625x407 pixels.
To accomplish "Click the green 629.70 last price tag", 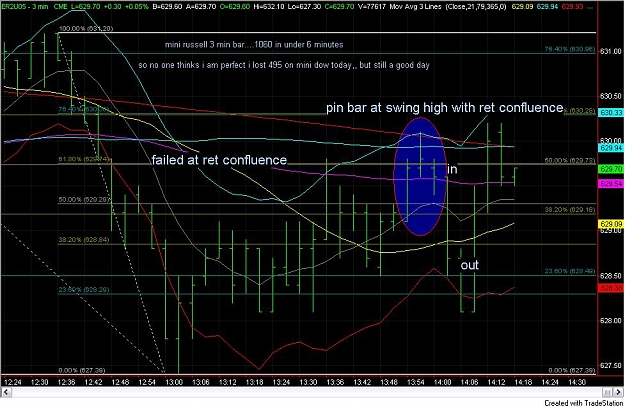I will (611, 169).
